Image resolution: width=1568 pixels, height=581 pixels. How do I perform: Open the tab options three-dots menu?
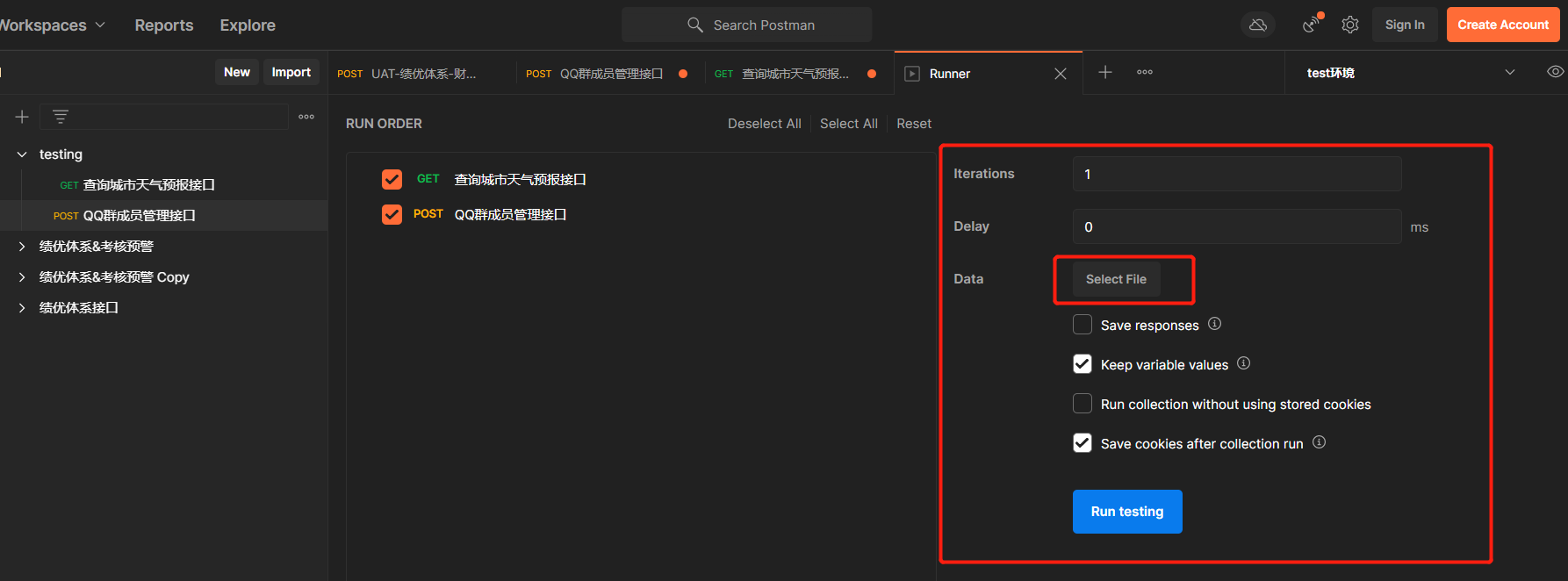[1145, 72]
